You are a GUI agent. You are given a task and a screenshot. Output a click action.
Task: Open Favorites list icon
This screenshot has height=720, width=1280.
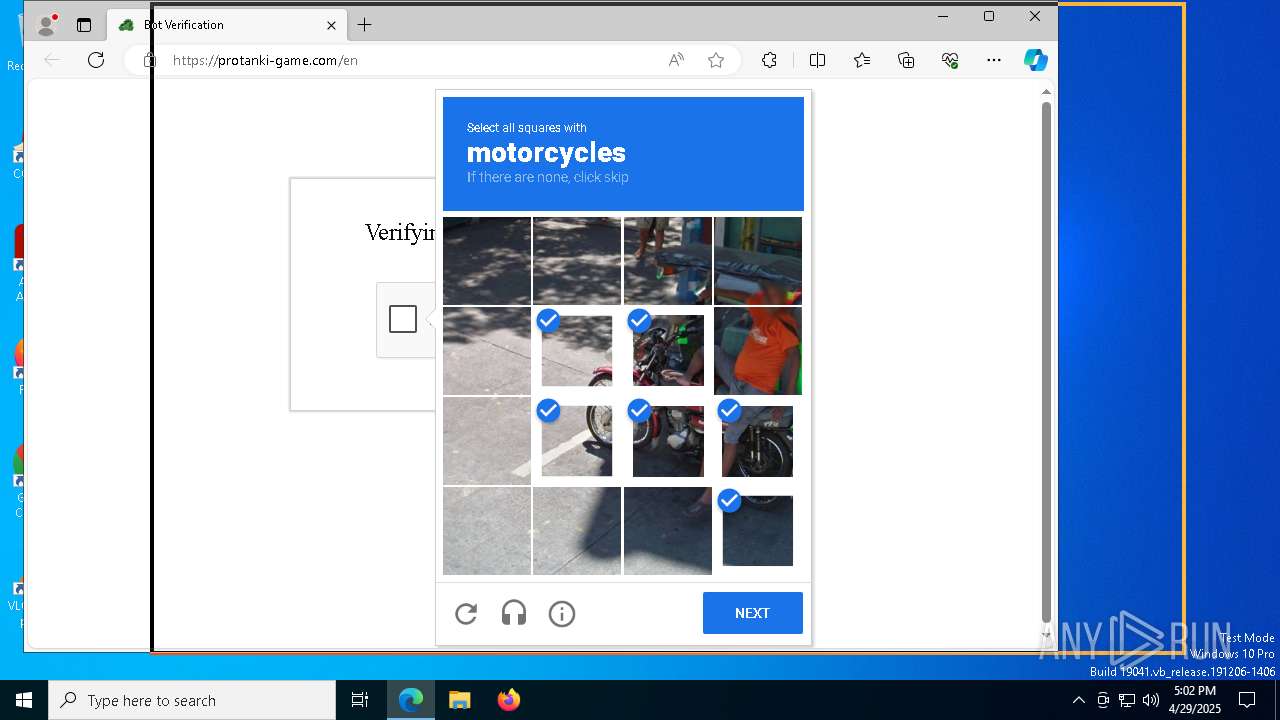click(862, 60)
